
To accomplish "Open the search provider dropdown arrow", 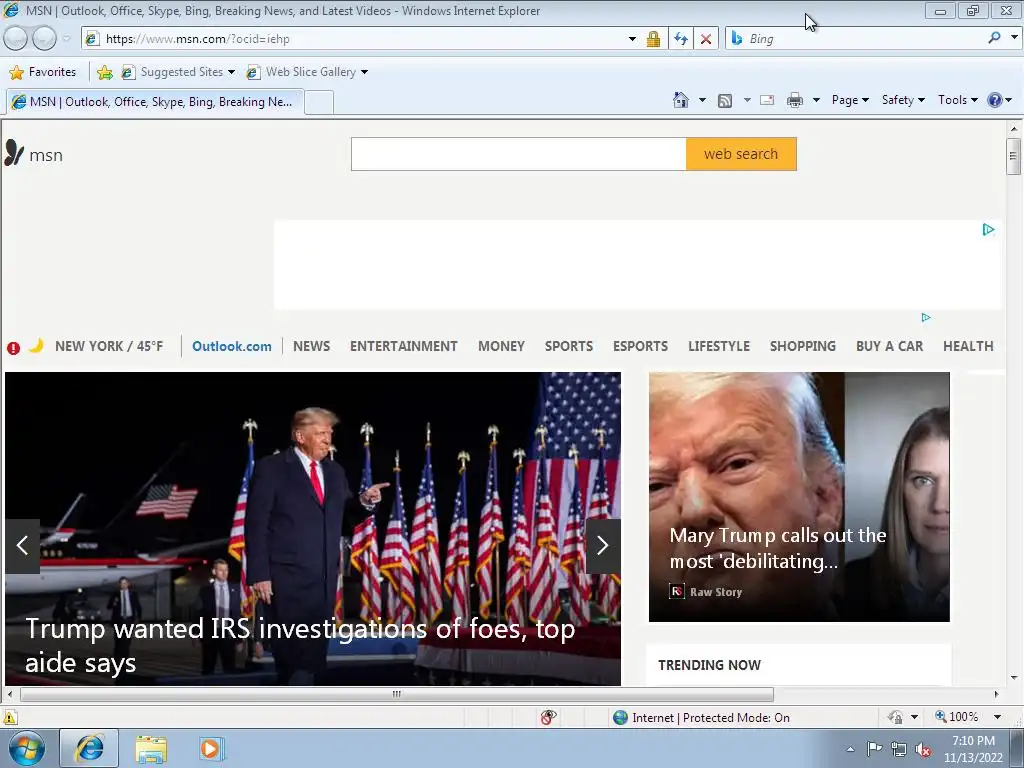I will tap(1014, 38).
